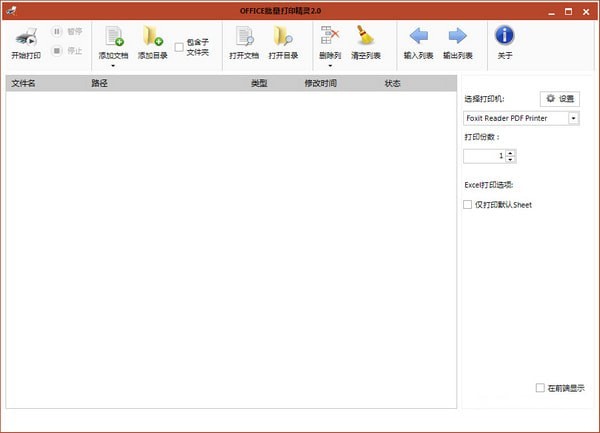Click the 输入列表 left arrow icon
The image size is (600, 433).
pos(419,38)
